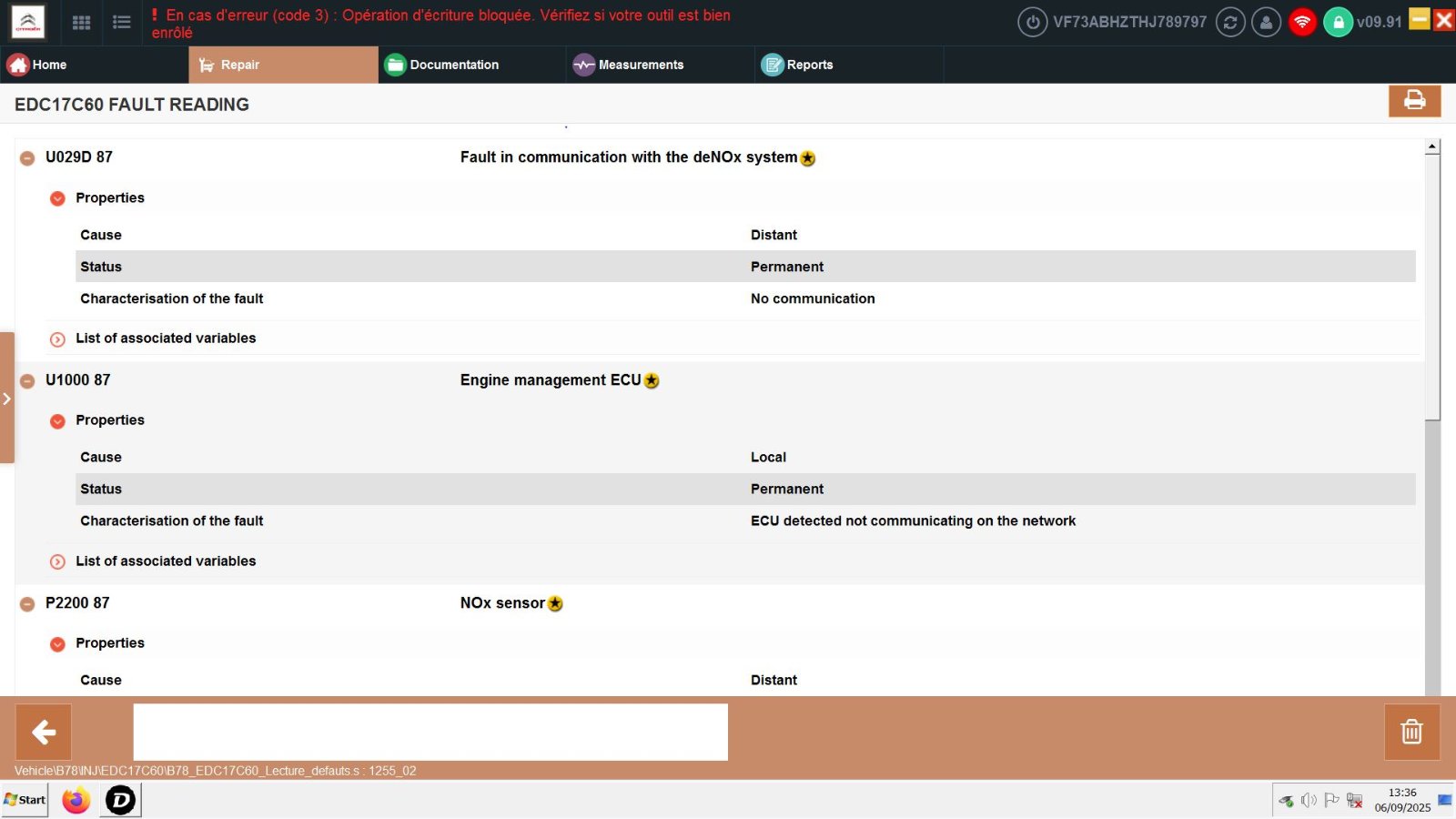Open the D application in taskbar
Image resolution: width=1456 pixels, height=819 pixels.
pyautogui.click(x=120, y=800)
